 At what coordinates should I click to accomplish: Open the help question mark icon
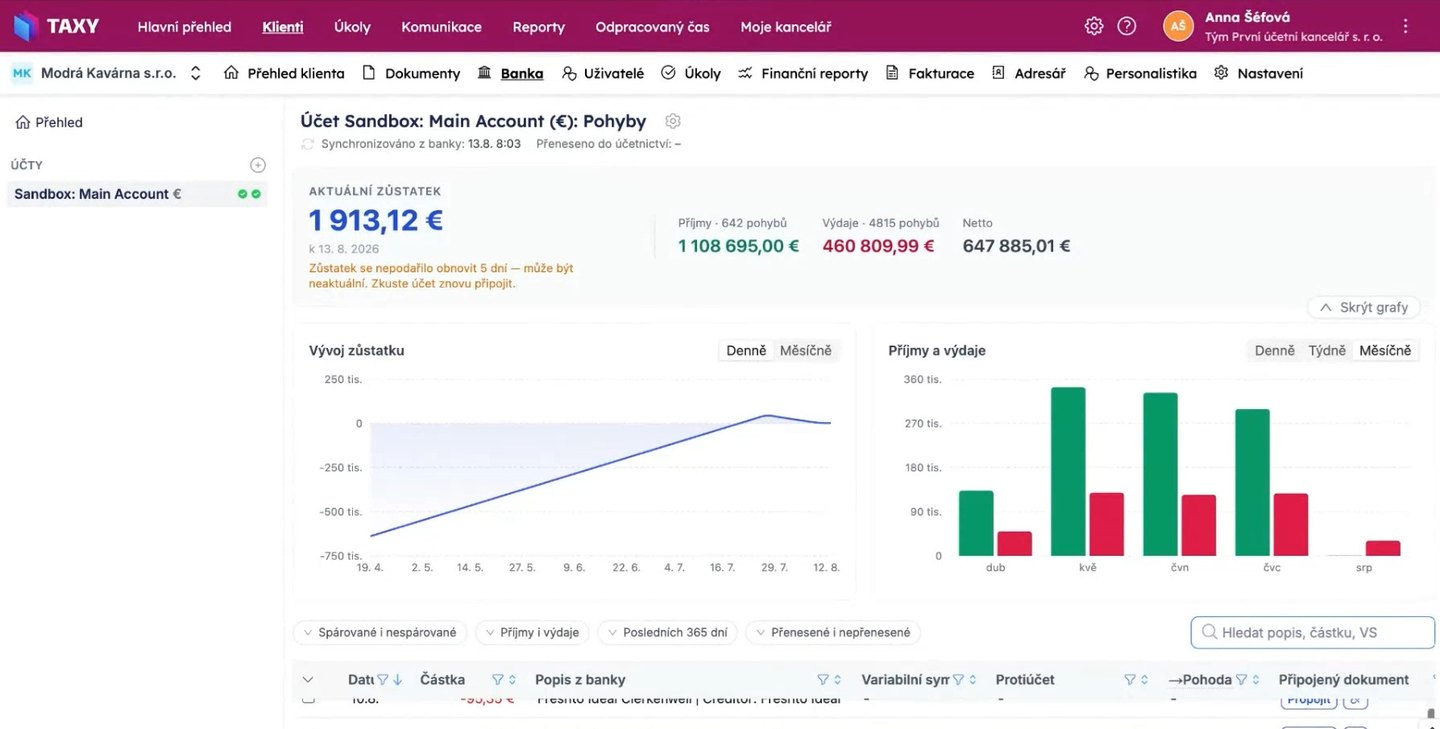(x=1127, y=26)
